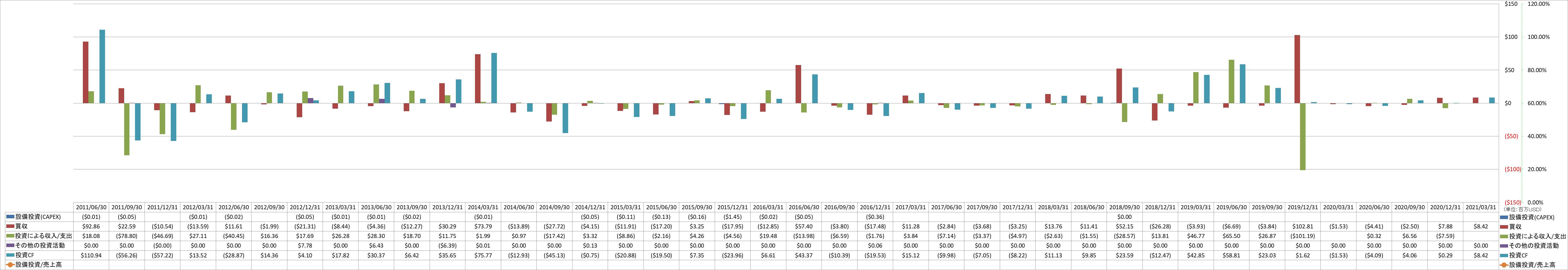This screenshot has height=270, width=1568.
Task: Click the long green negative bar for 2019/12/31
Action: pyautogui.click(x=1303, y=137)
